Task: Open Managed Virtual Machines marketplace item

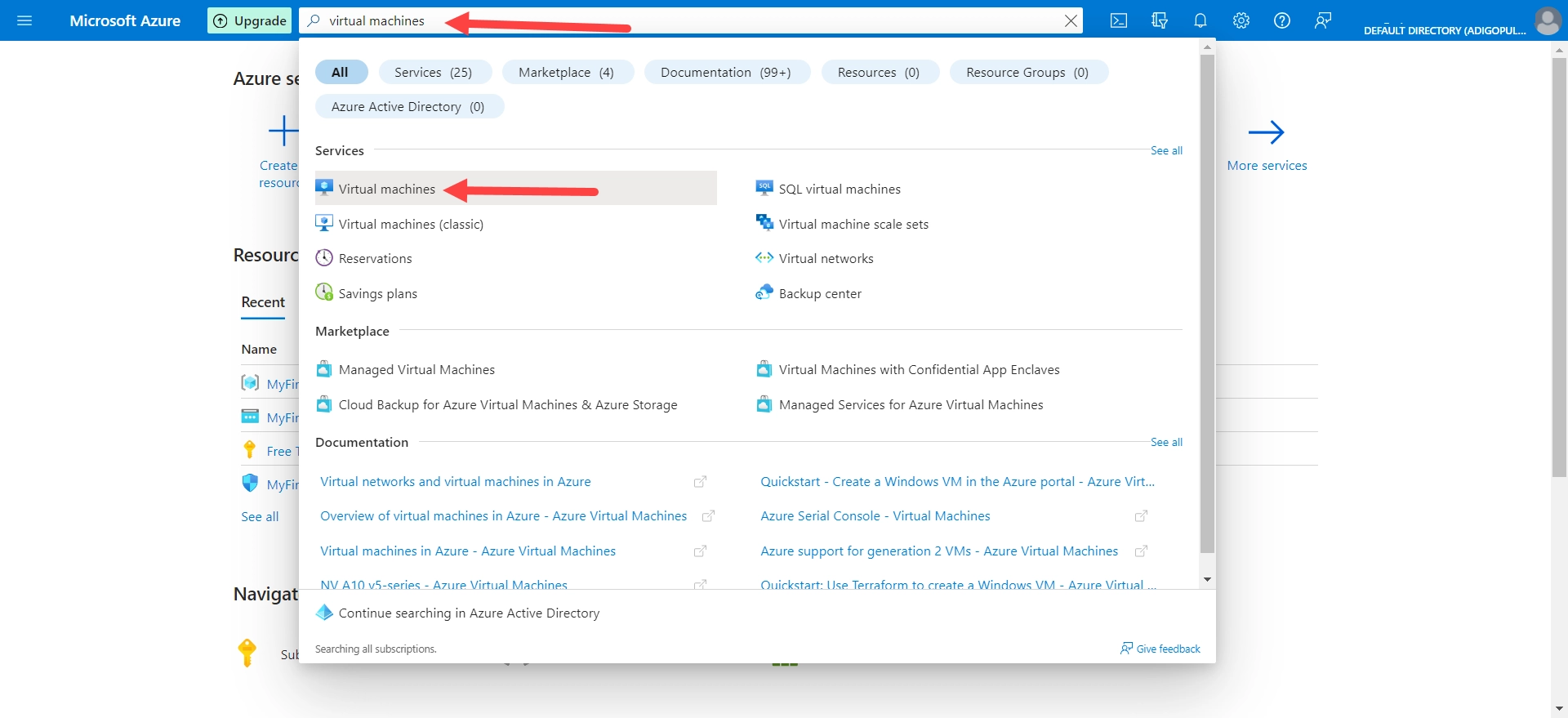Action: pyautogui.click(x=416, y=369)
